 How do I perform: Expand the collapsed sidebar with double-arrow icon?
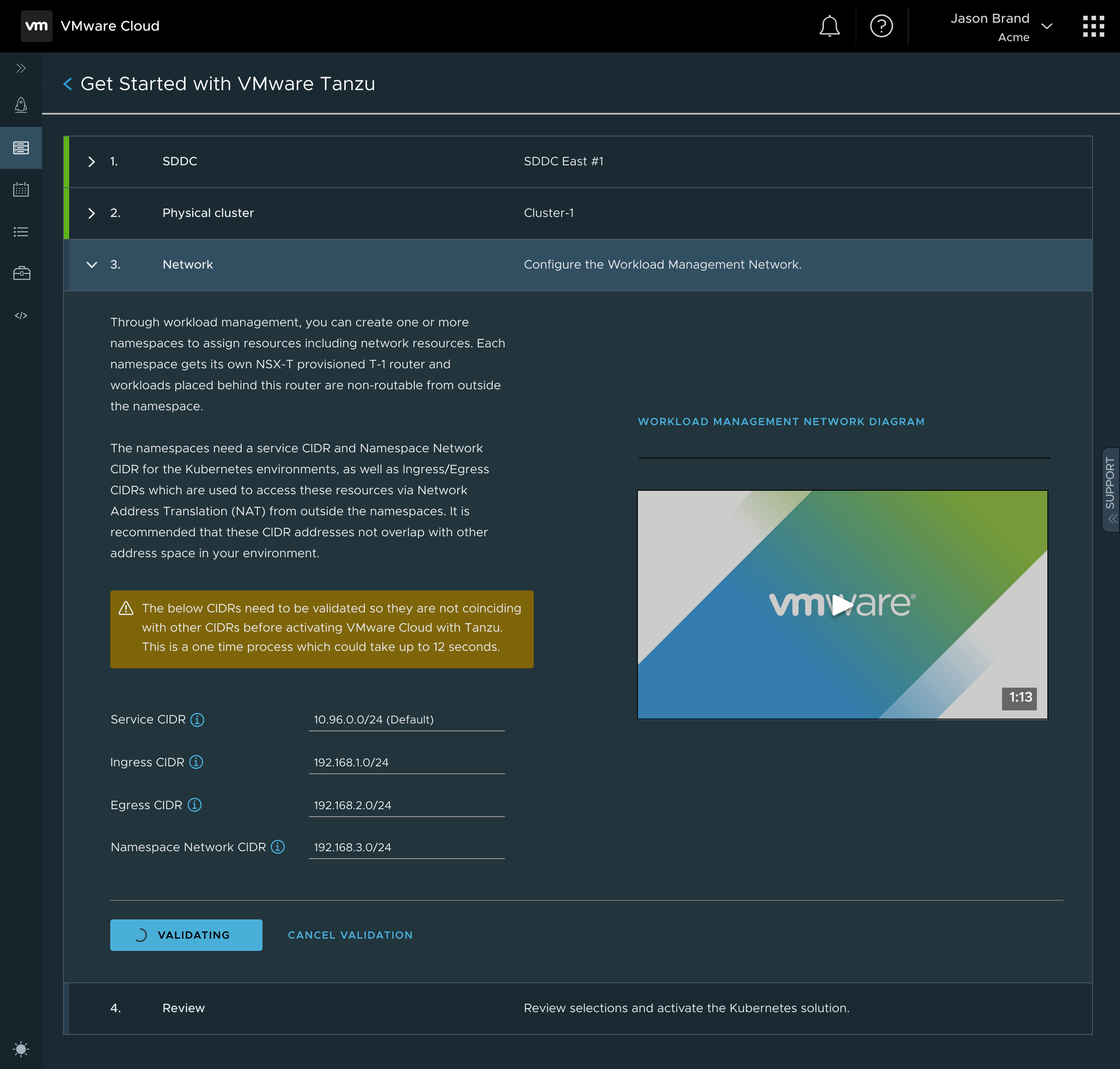click(21, 68)
